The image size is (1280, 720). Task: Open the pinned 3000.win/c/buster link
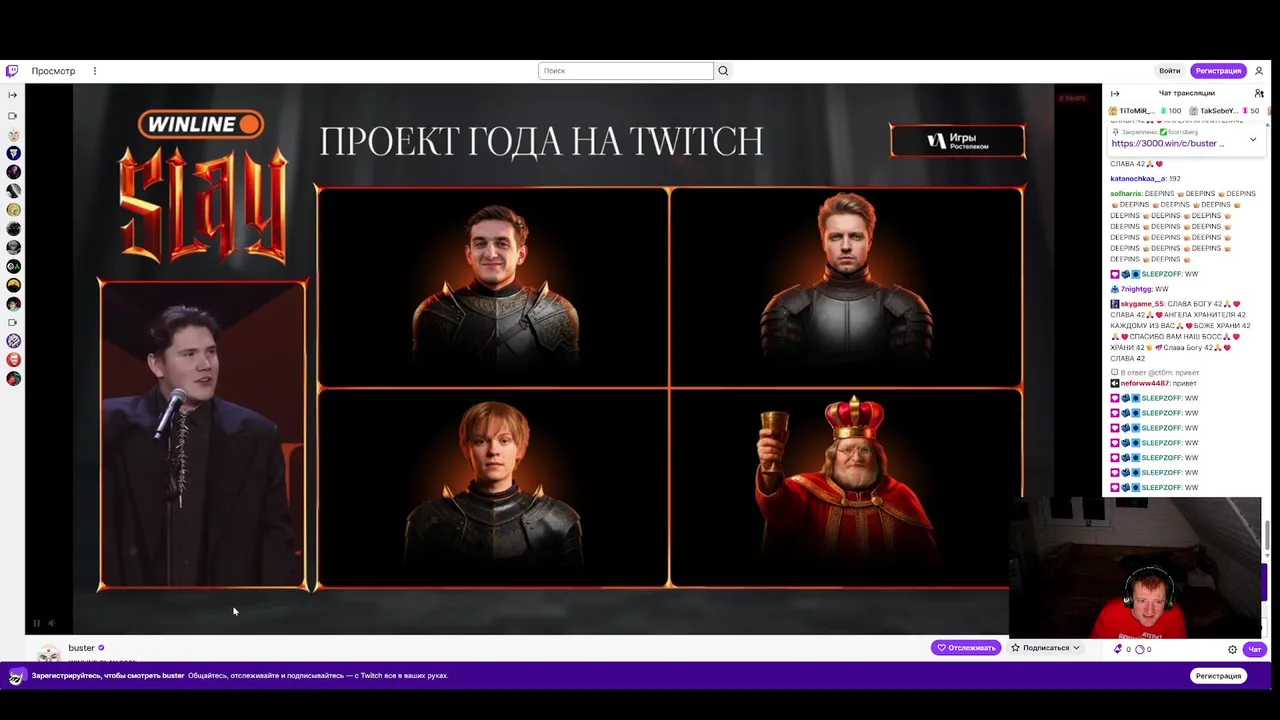[1167, 143]
